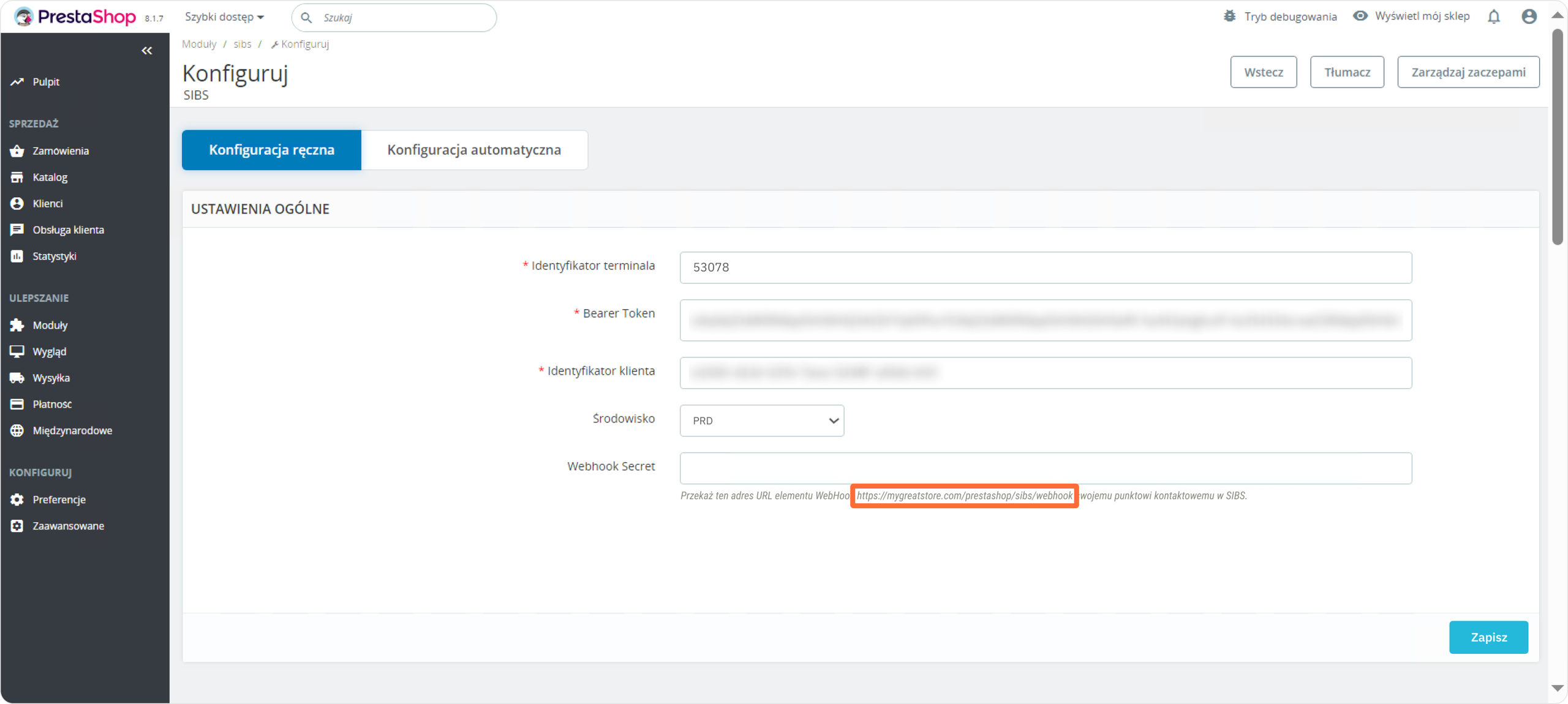Select the Konfiguracja ręczna tab

click(x=271, y=150)
